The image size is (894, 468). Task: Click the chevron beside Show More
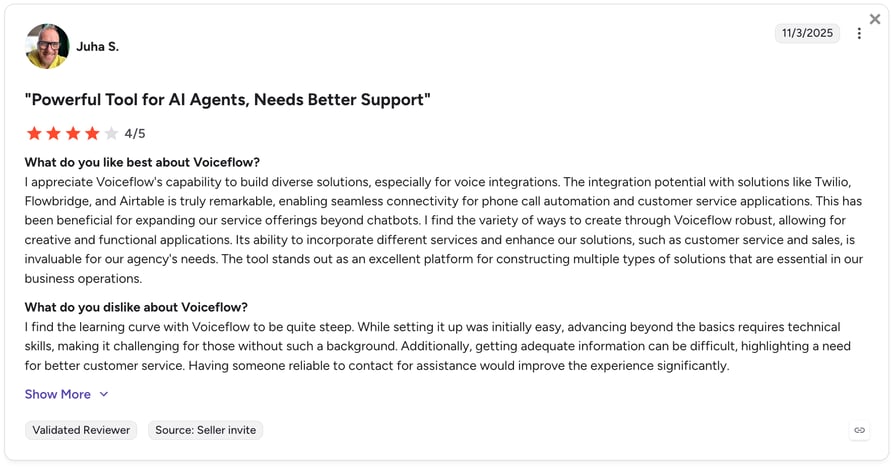(x=104, y=394)
